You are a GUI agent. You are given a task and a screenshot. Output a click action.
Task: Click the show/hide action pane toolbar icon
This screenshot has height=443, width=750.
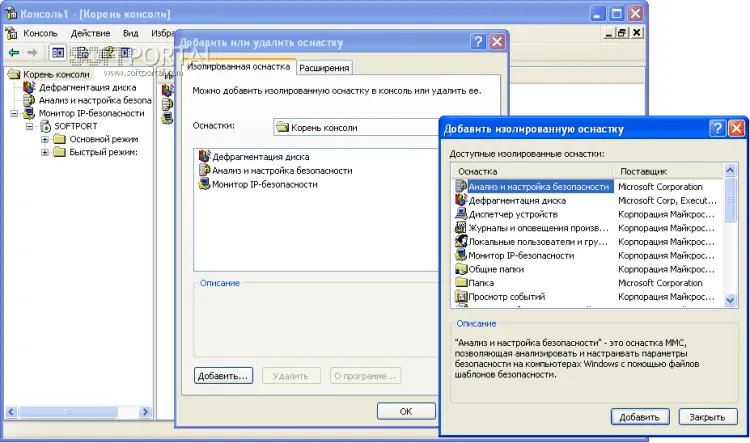coord(125,53)
